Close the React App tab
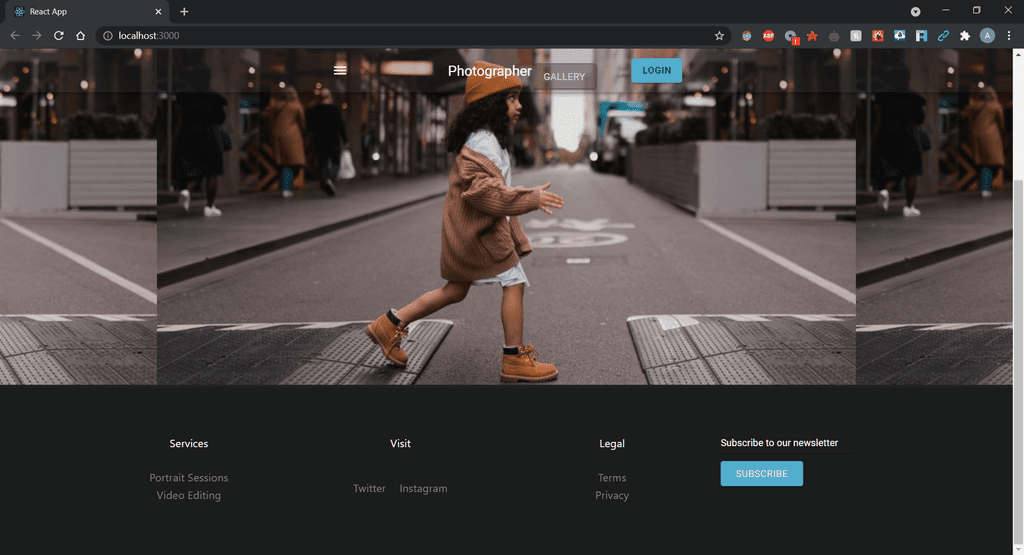 pos(158,12)
